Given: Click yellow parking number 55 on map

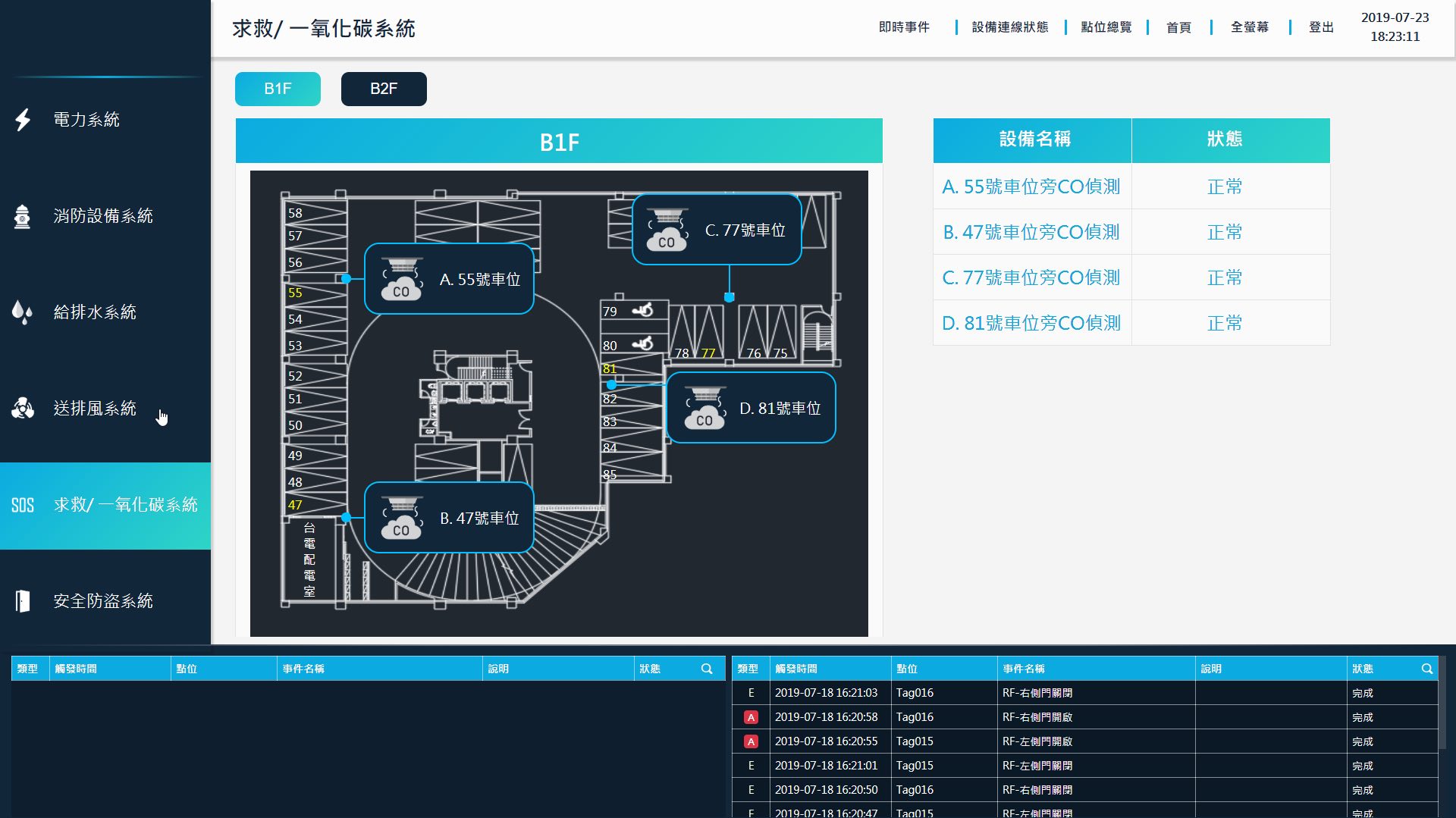Looking at the screenshot, I should pos(295,293).
